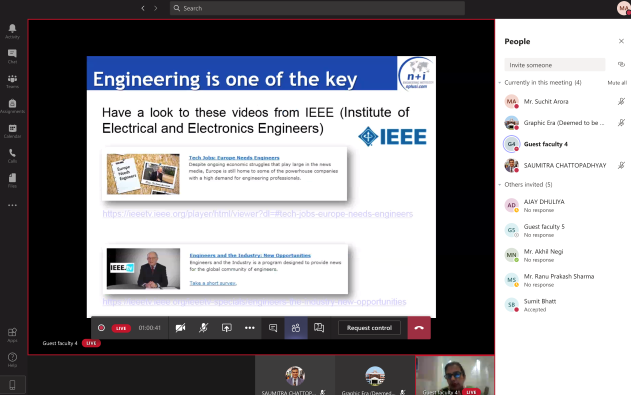Collapse the Currently in this meeting list
The image size is (631, 395).
click(500, 82)
